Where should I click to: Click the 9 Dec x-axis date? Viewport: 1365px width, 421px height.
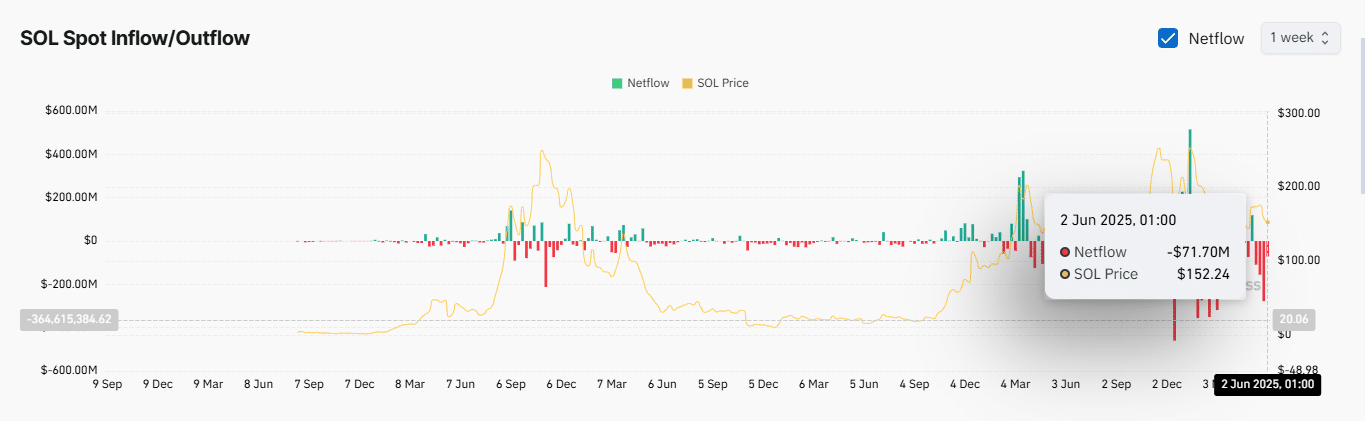pyautogui.click(x=157, y=384)
